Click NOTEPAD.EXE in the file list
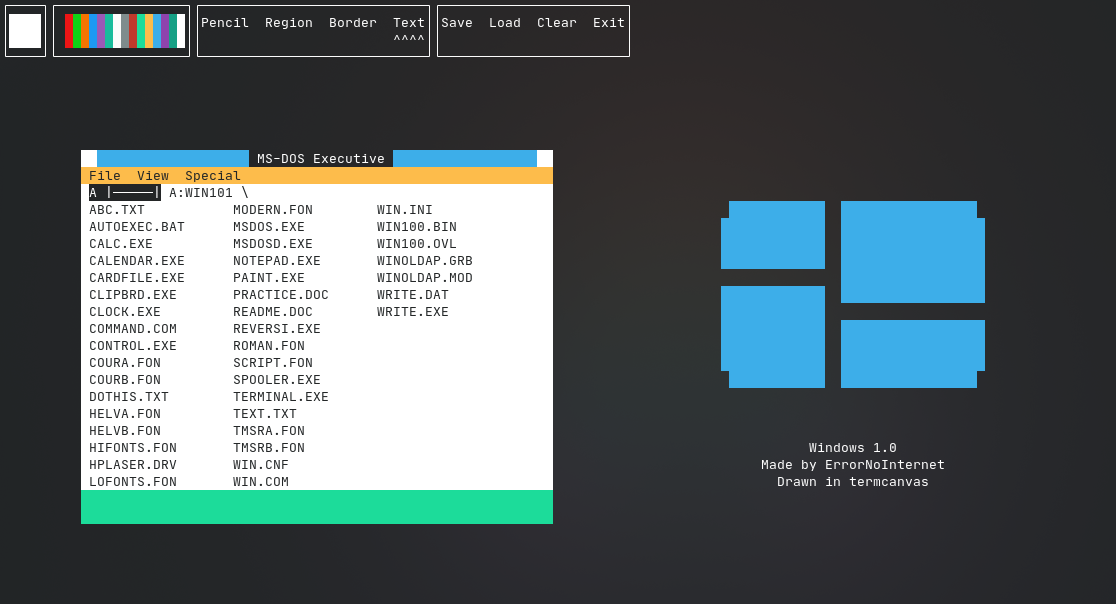Image resolution: width=1116 pixels, height=604 pixels. coord(277,261)
